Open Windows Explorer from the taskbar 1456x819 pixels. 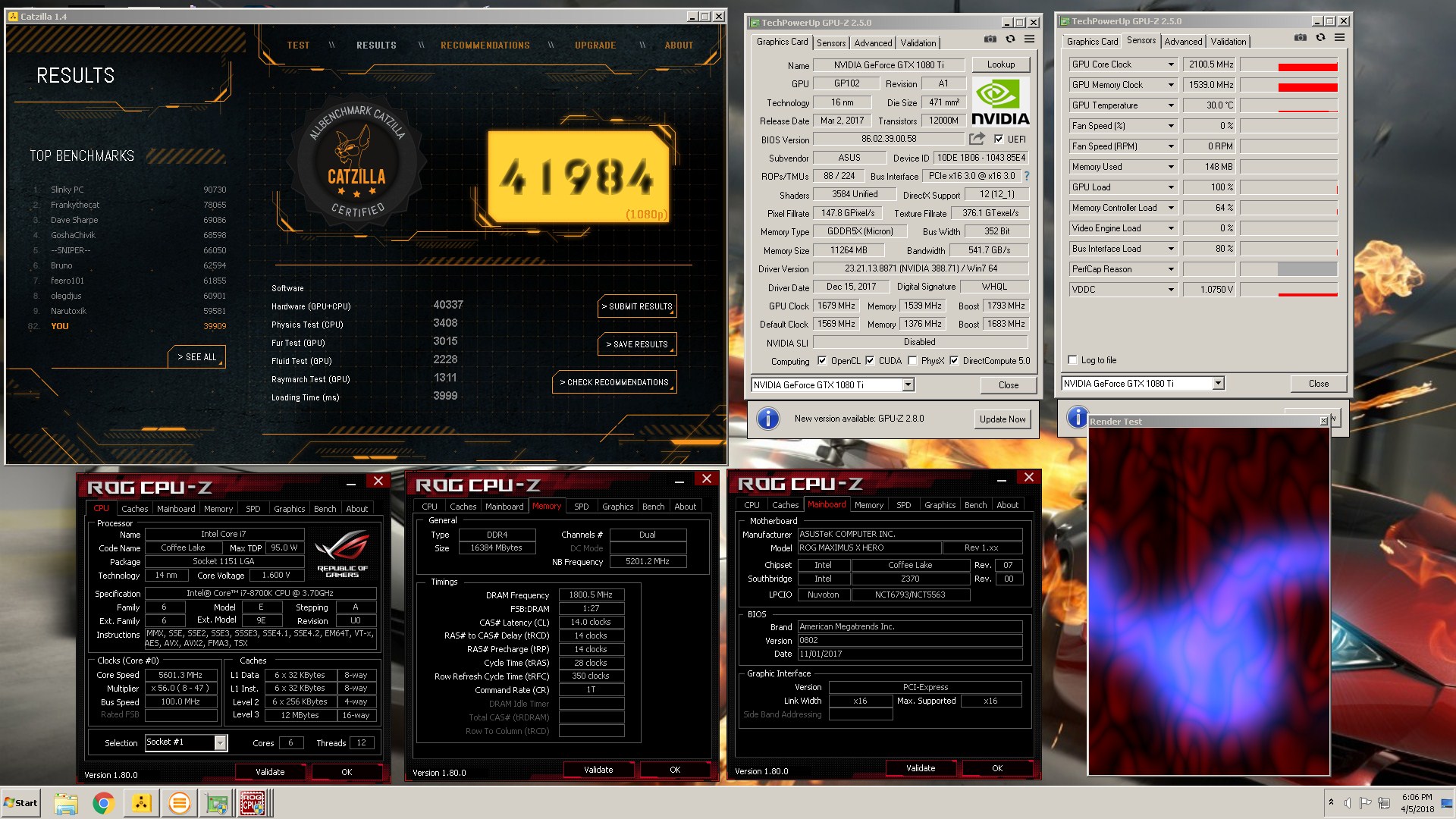click(x=66, y=803)
